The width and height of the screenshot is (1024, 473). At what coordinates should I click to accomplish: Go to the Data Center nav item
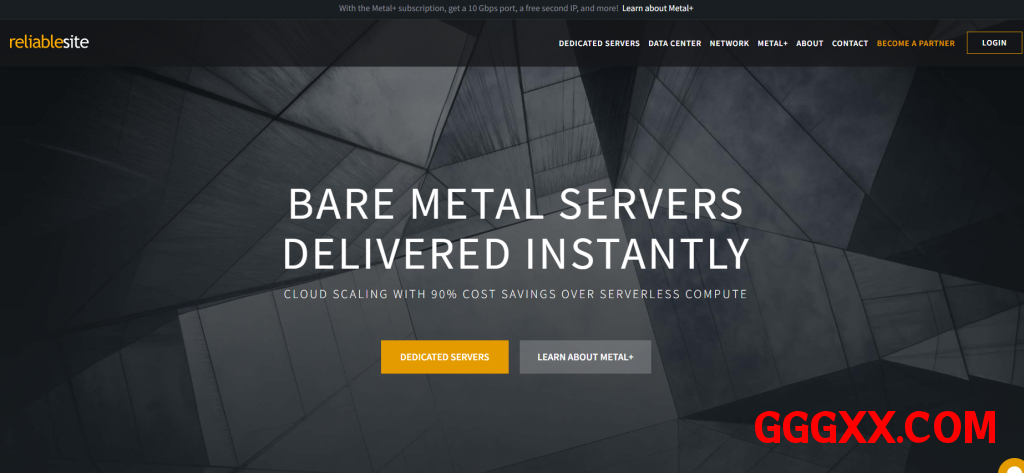[674, 44]
